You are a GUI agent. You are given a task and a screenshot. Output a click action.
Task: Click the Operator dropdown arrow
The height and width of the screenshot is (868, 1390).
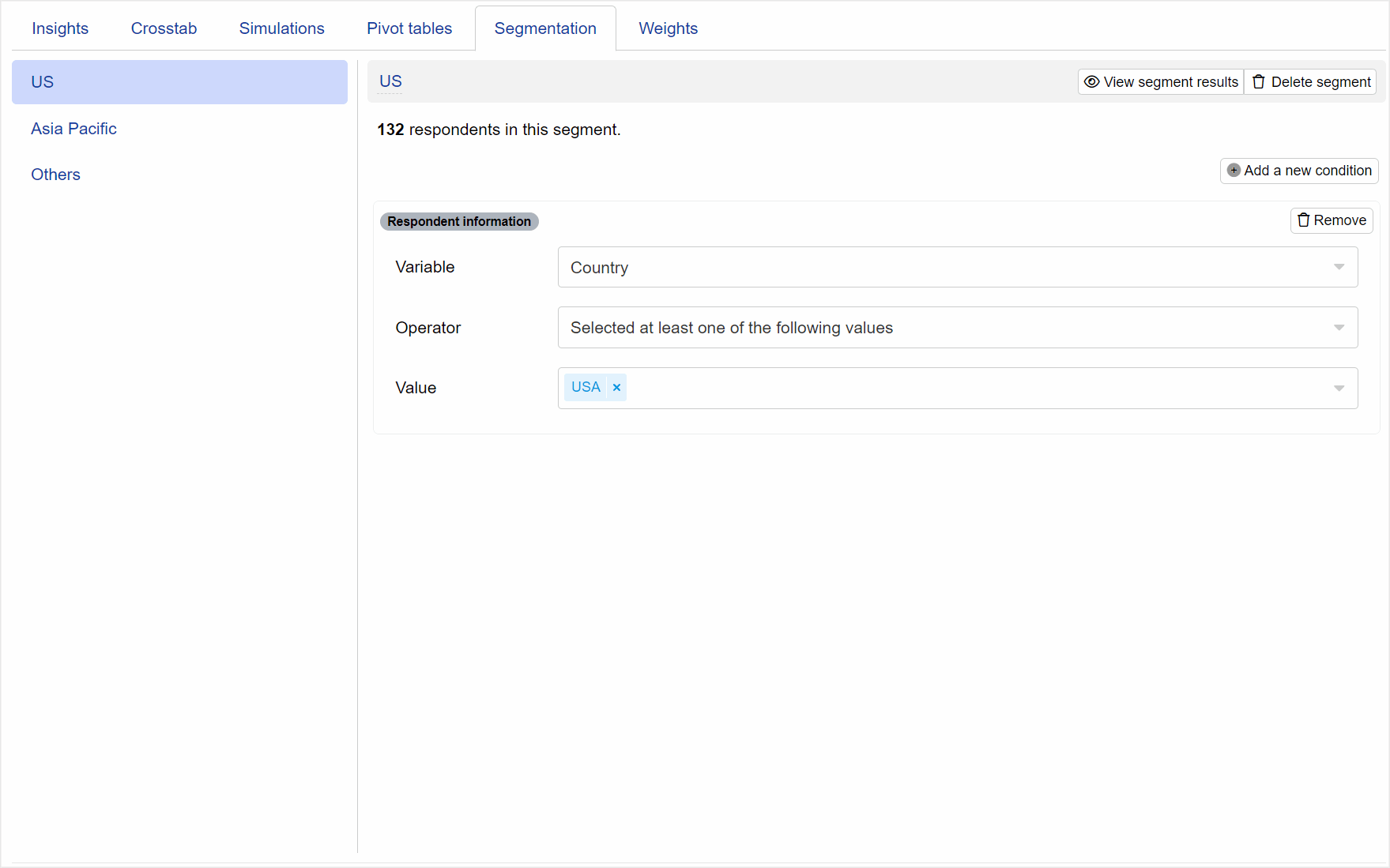pyautogui.click(x=1339, y=328)
